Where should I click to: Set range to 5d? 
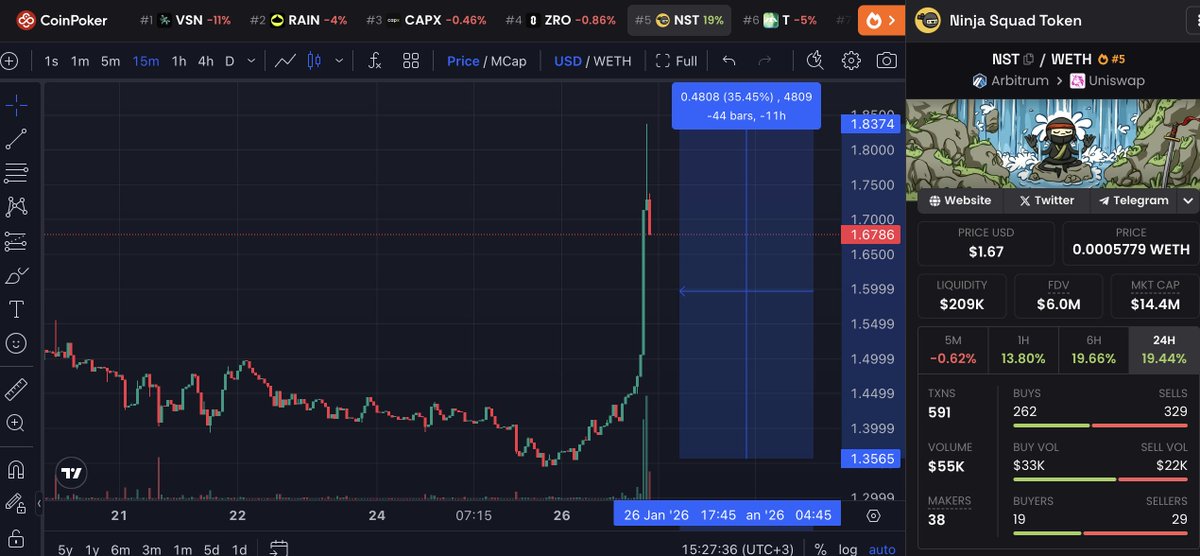[211, 549]
